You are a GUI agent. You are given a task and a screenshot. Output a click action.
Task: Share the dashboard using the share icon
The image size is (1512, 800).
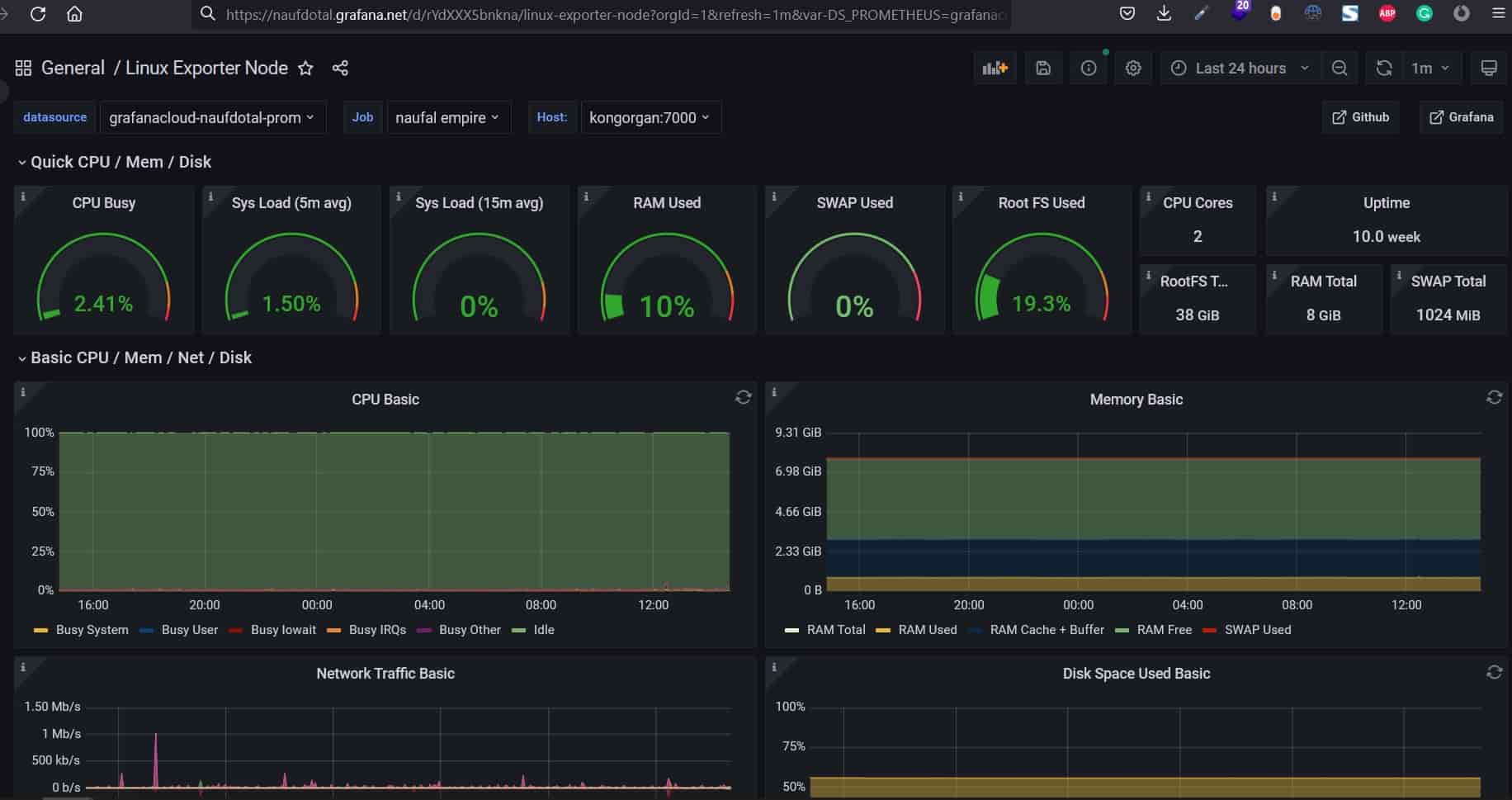pos(340,69)
